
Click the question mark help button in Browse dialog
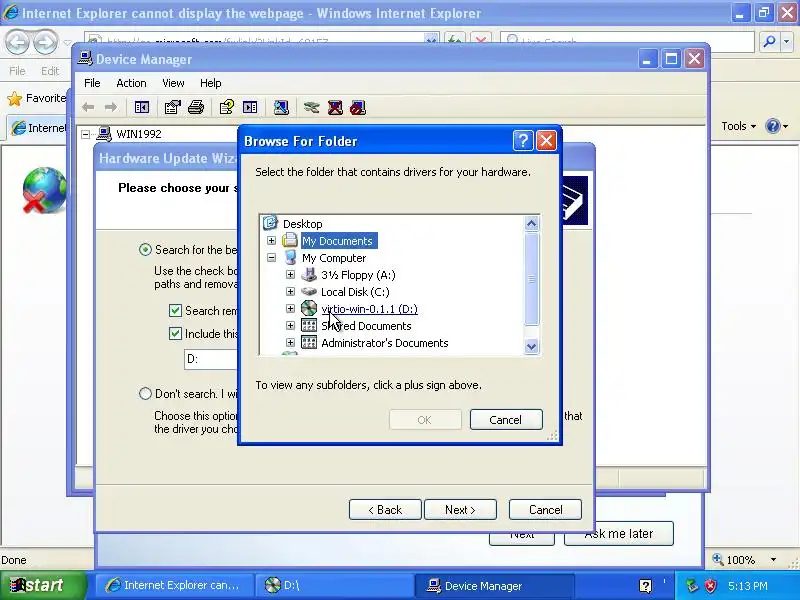(x=523, y=141)
